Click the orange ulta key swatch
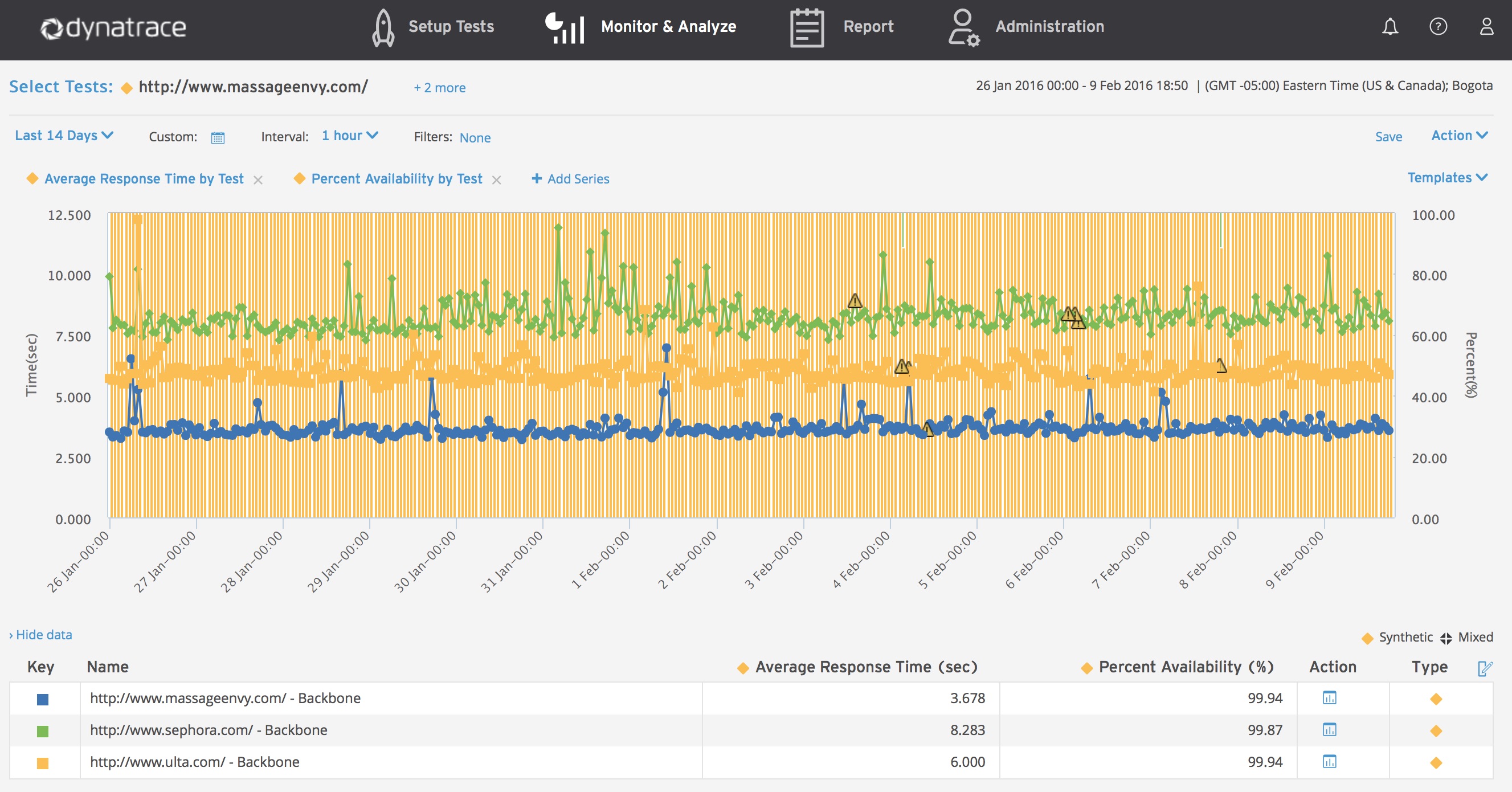This screenshot has height=792, width=1512. pyautogui.click(x=43, y=764)
